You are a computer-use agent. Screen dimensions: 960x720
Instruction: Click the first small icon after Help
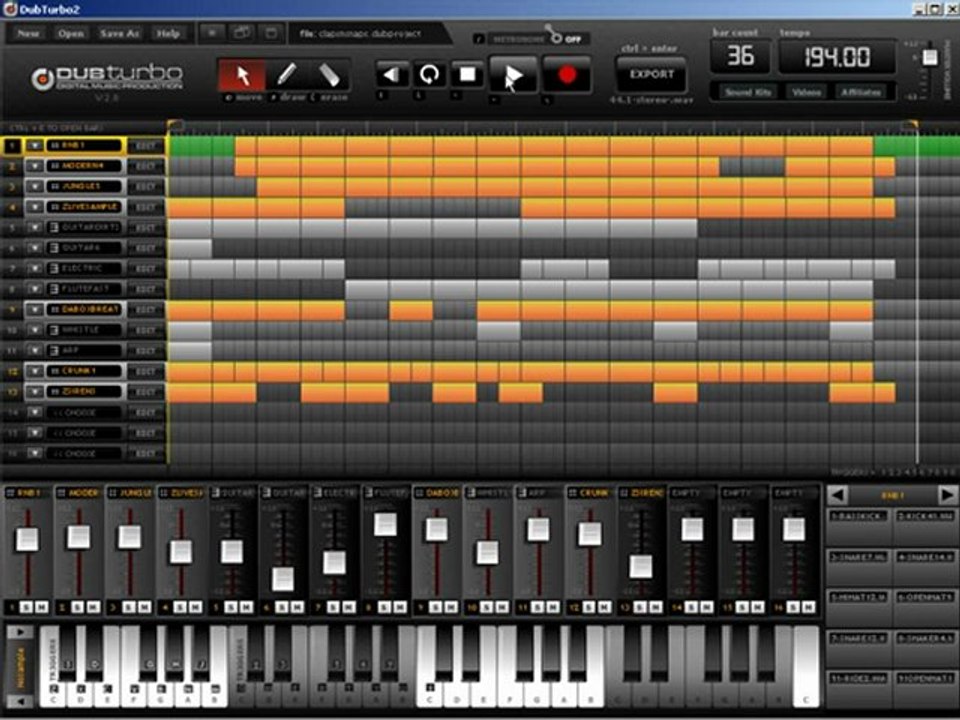(212, 33)
